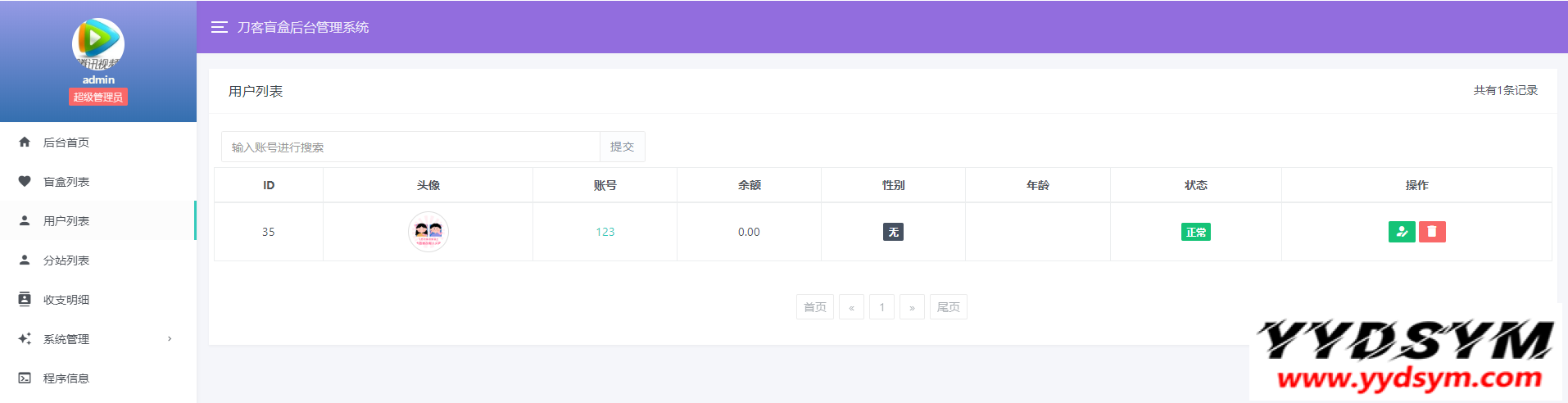Open the 系统管理 menu item
Image resolution: width=1568 pixels, height=403 pixels.
66,339
